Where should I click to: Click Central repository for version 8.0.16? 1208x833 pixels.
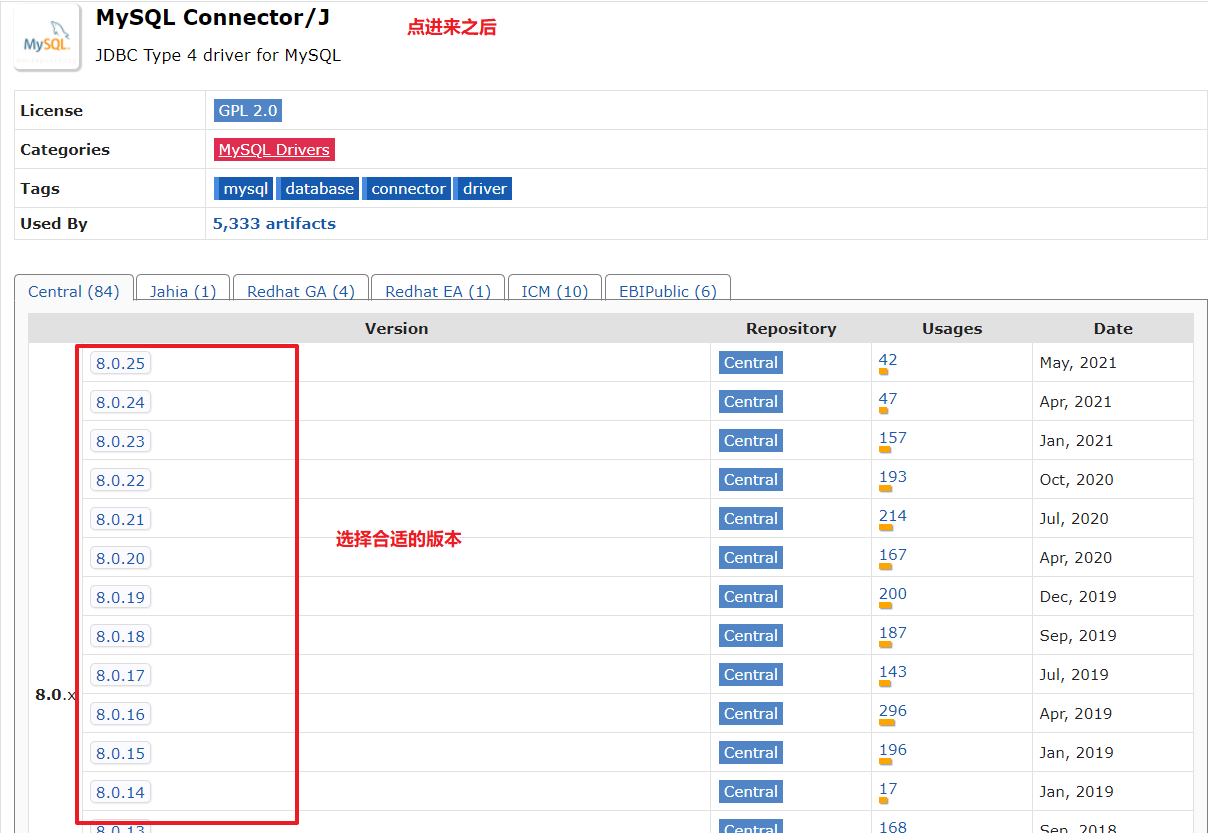[751, 713]
